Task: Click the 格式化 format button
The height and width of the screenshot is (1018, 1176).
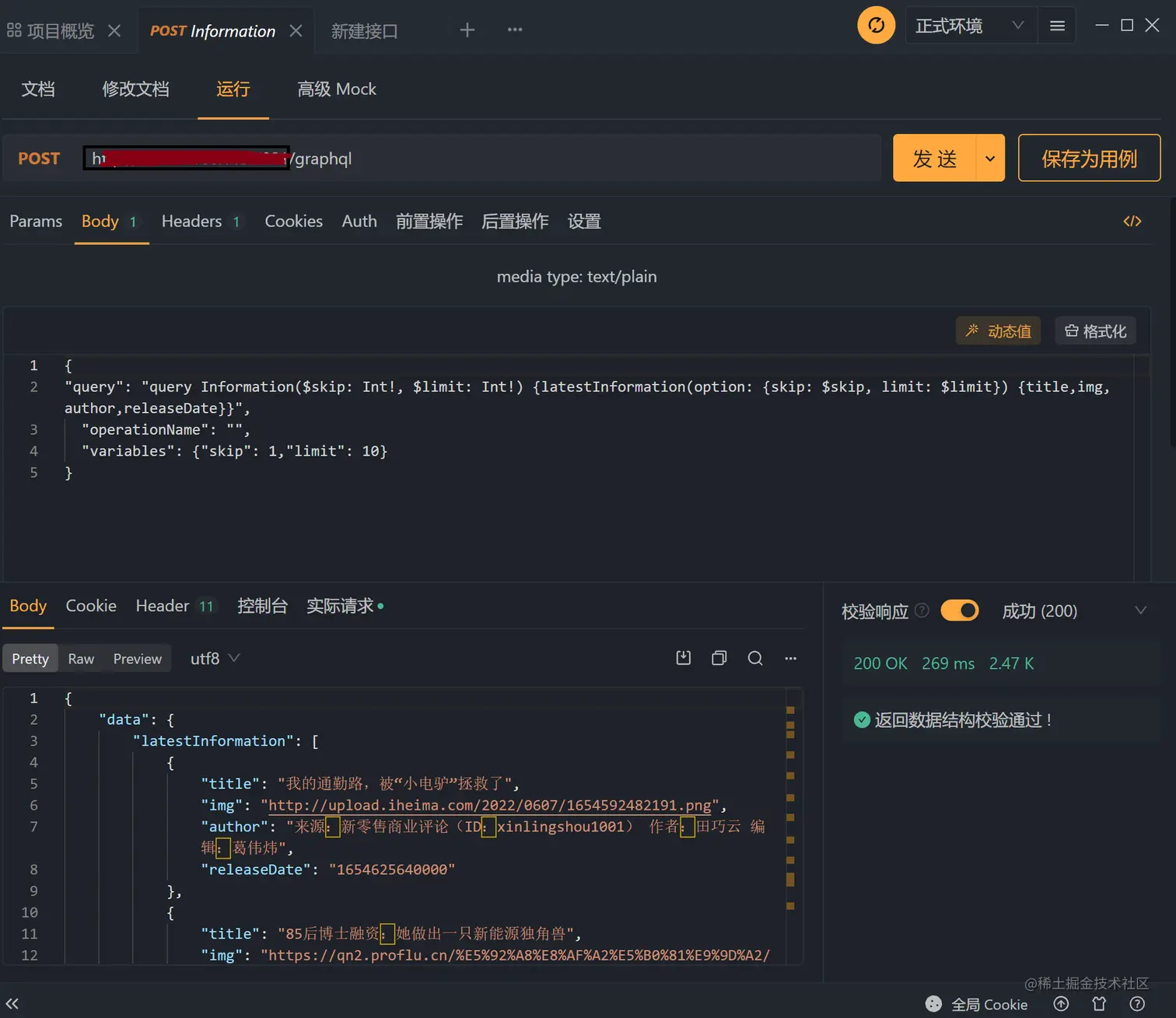Action: tap(1095, 331)
